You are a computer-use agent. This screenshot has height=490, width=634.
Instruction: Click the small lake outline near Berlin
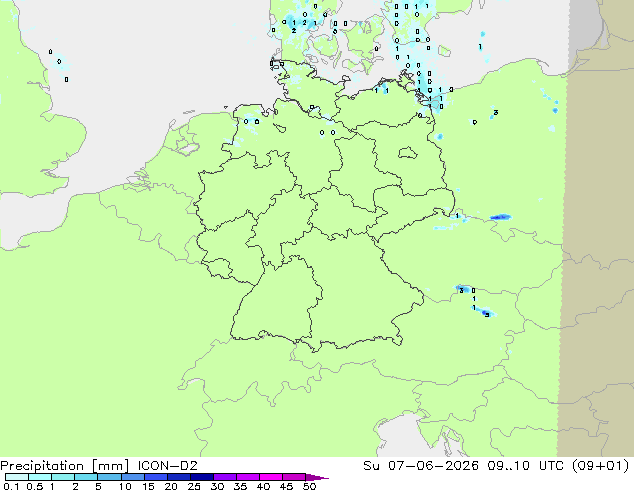click(407, 153)
